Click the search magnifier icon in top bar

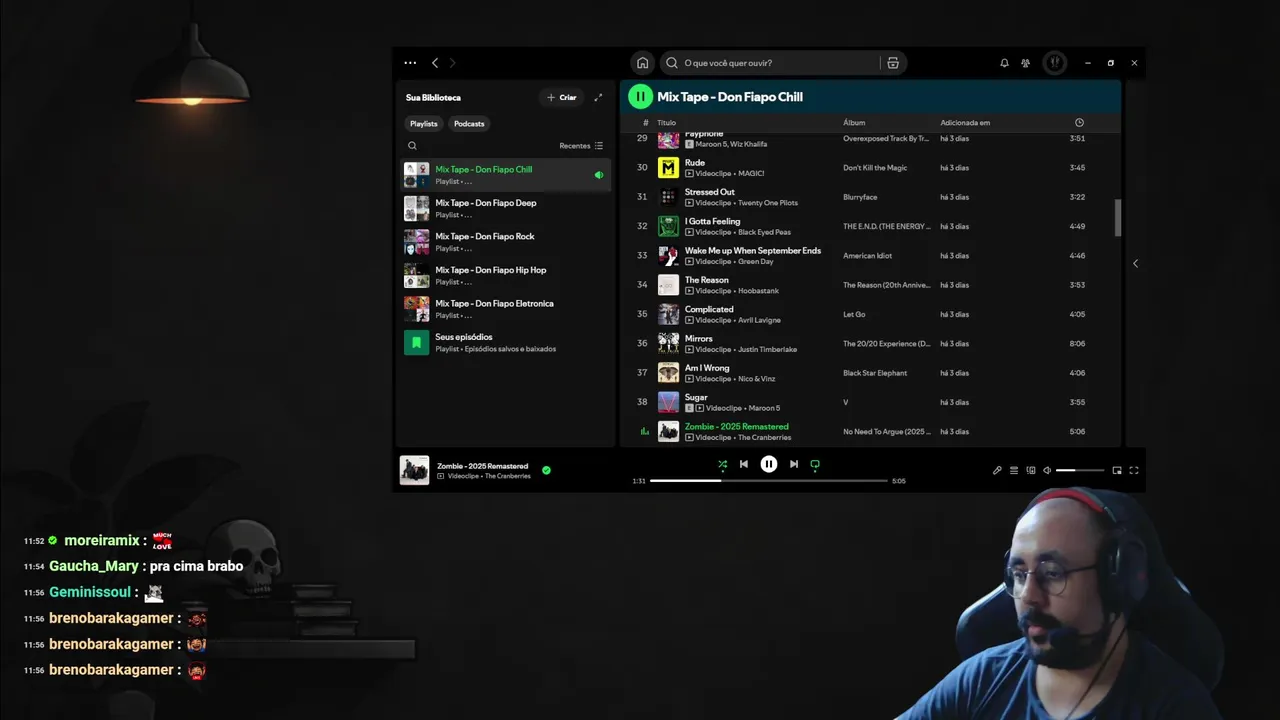[x=672, y=63]
